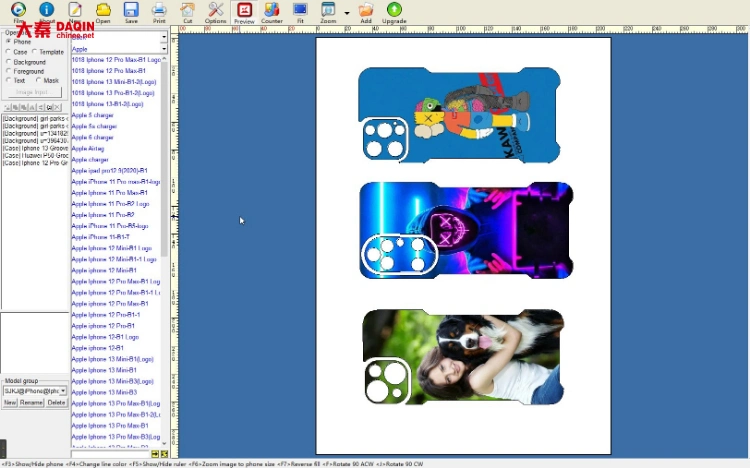The height and width of the screenshot is (468, 750).
Task: Expand the Apple brand dropdown
Action: point(164,48)
